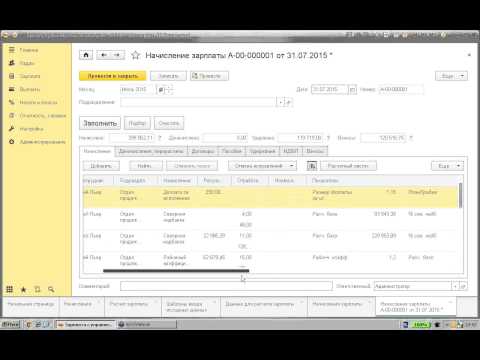Screen dimensions: 480x360
Task: Click the Подбор button
Action: pyautogui.click(x=137, y=123)
